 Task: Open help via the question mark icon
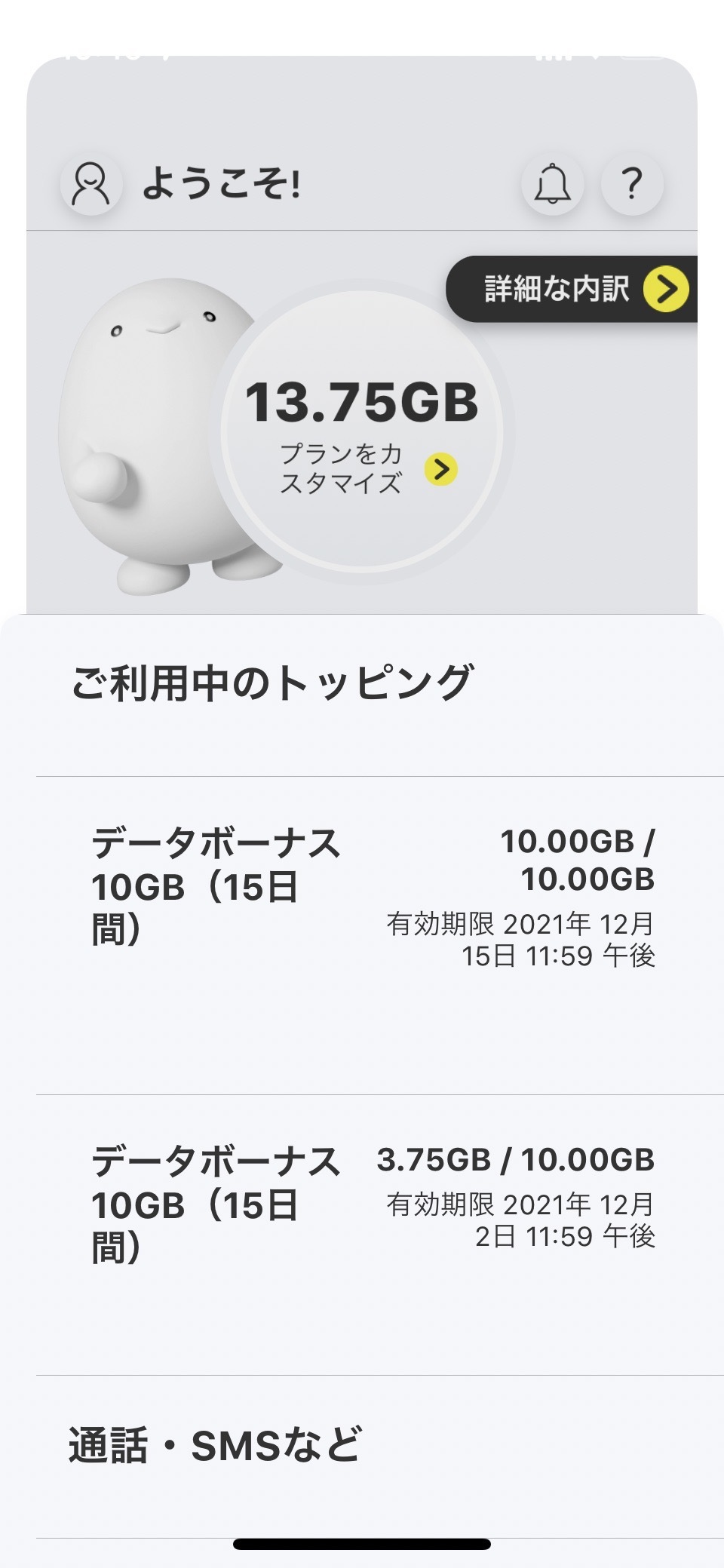click(x=632, y=184)
